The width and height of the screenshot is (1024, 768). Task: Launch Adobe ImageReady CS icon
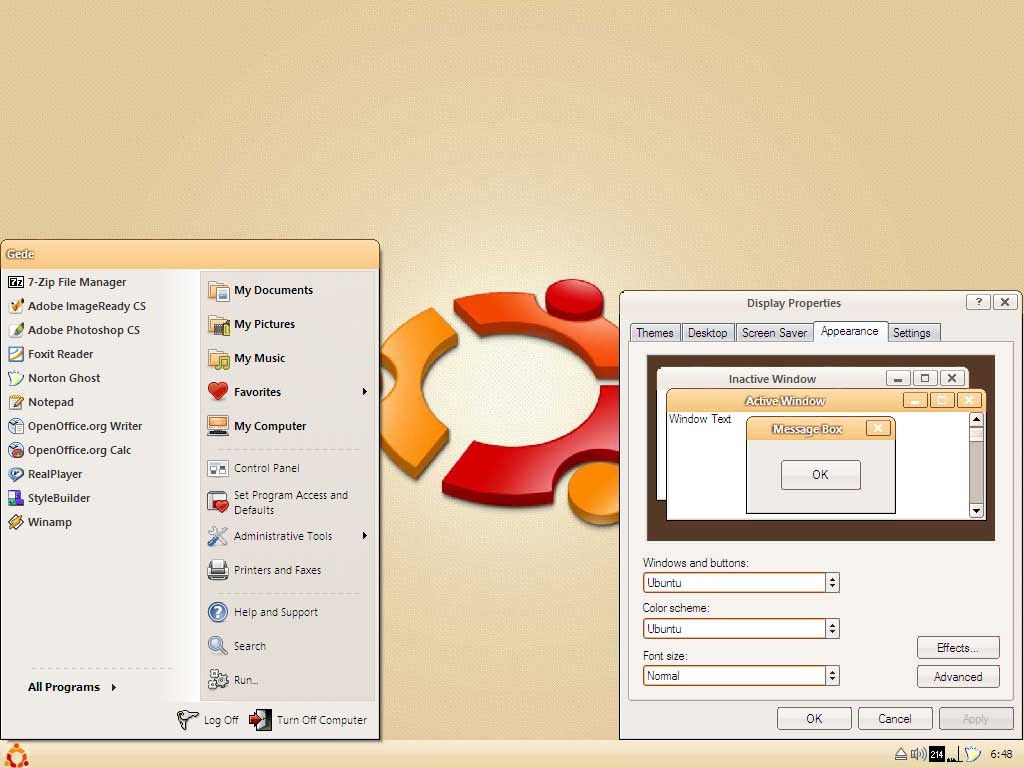(16, 306)
